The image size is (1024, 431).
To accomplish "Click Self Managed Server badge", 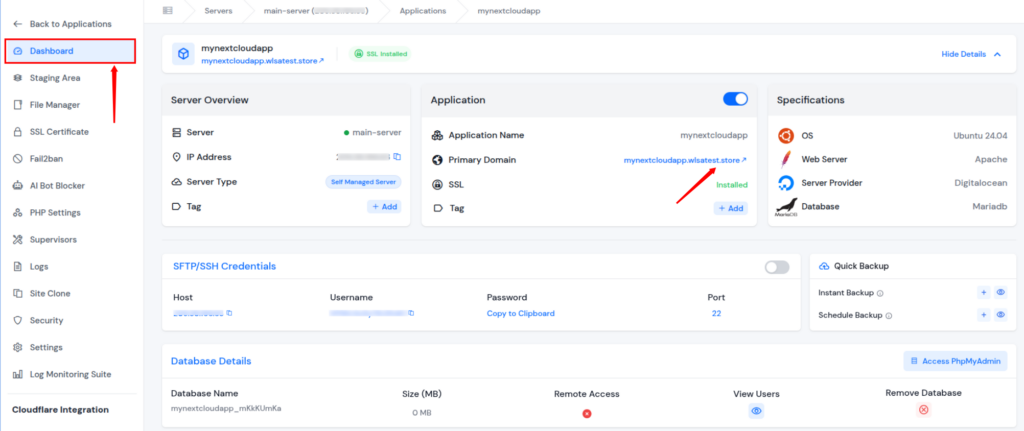I will pyautogui.click(x=363, y=182).
